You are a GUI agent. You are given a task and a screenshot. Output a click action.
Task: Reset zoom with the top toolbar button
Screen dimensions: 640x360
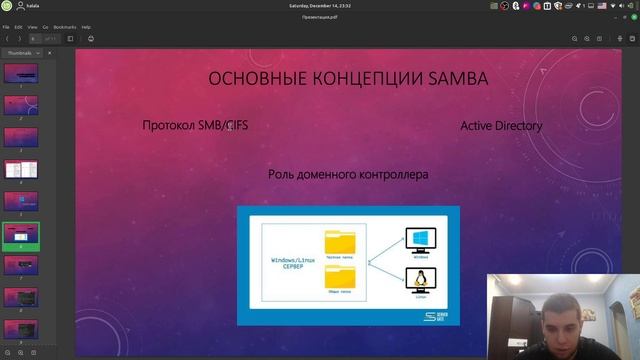coord(599,39)
